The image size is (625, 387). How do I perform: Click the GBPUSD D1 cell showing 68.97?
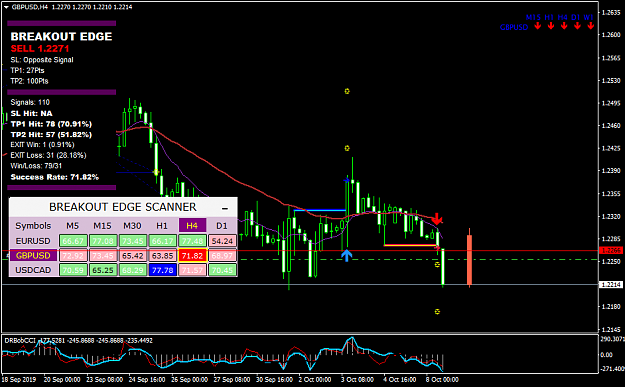pos(222,255)
